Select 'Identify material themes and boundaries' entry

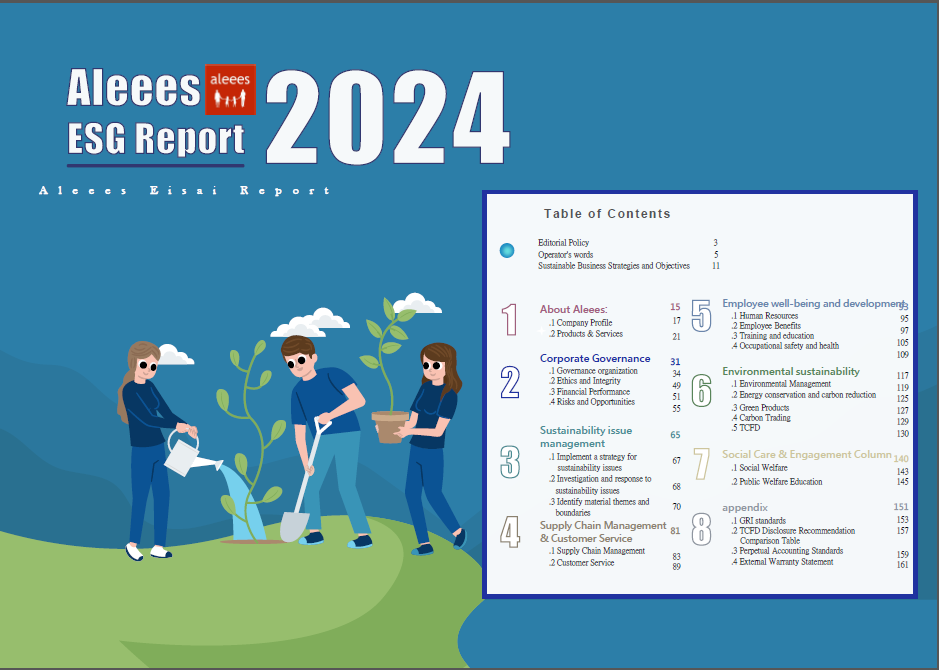click(599, 507)
